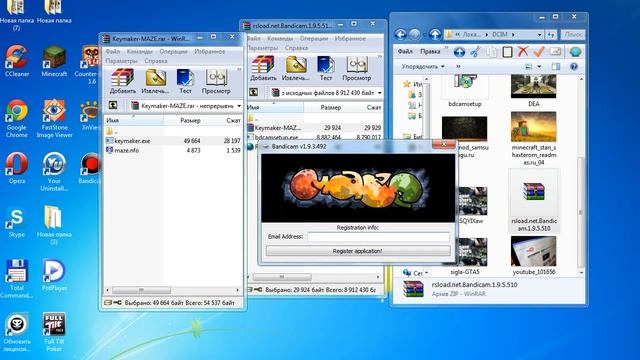The image size is (640, 360).
Task: Open Правка menu in Explorer window
Action: (430, 51)
